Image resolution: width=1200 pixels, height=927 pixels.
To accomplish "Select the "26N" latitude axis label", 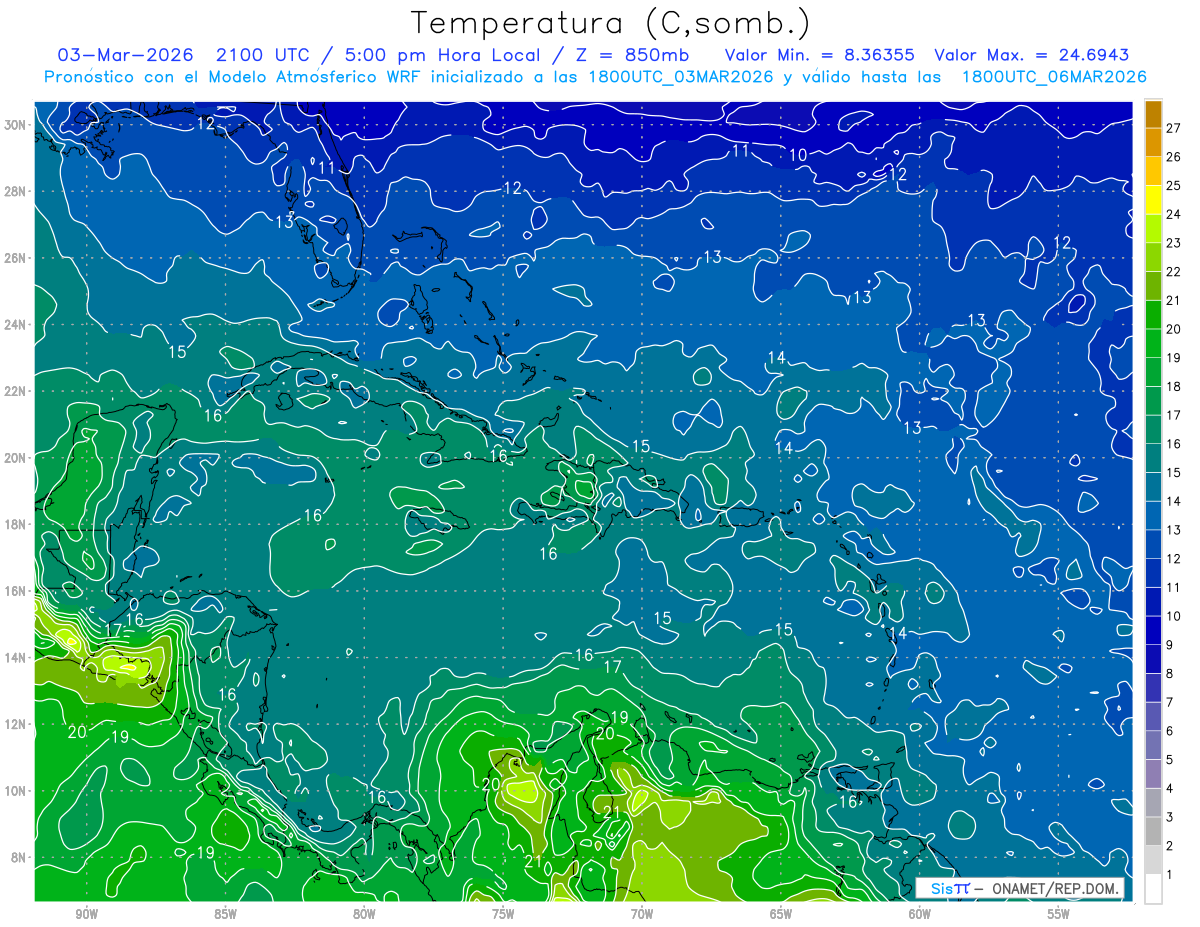I will 16,258.
